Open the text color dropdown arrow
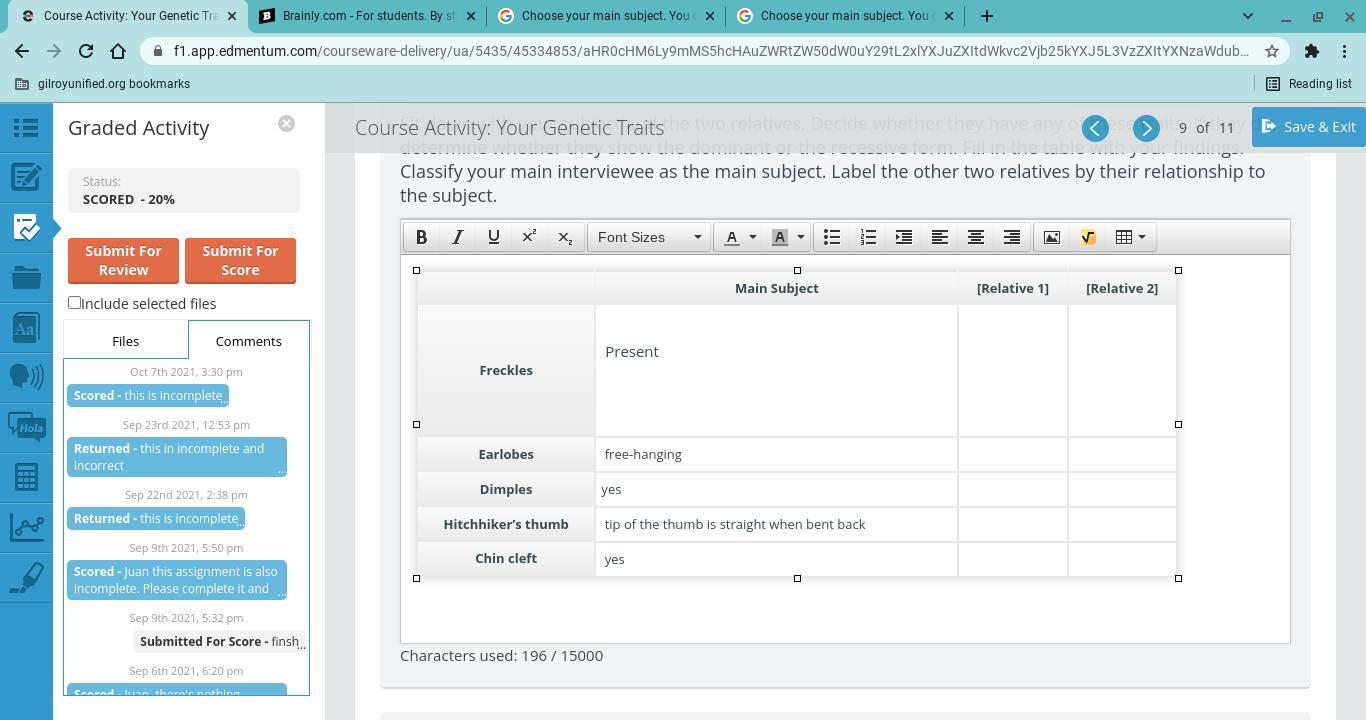This screenshot has height=720, width=1366. pyautogui.click(x=752, y=237)
